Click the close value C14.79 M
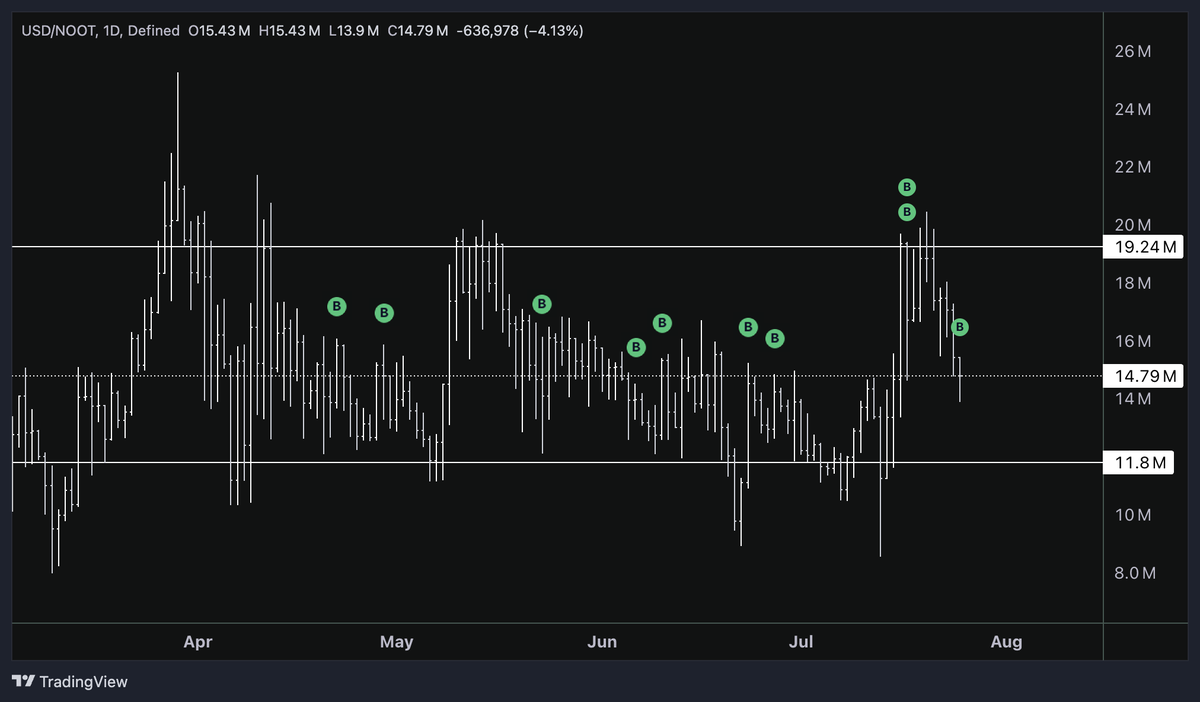Viewport: 1200px width, 702px height. [417, 32]
